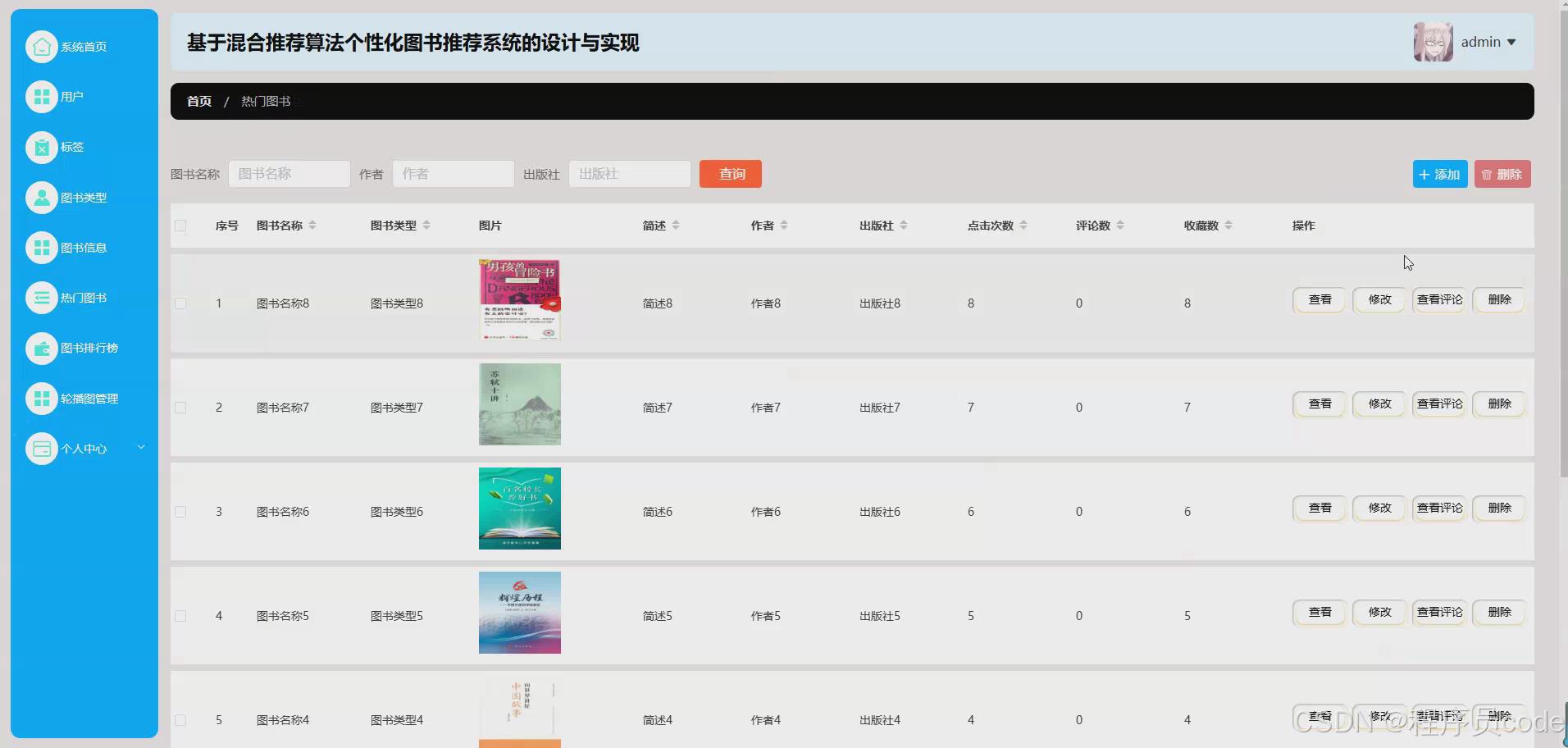Go to 系统首页 menu item
The height and width of the screenshot is (748, 1568).
(x=84, y=47)
